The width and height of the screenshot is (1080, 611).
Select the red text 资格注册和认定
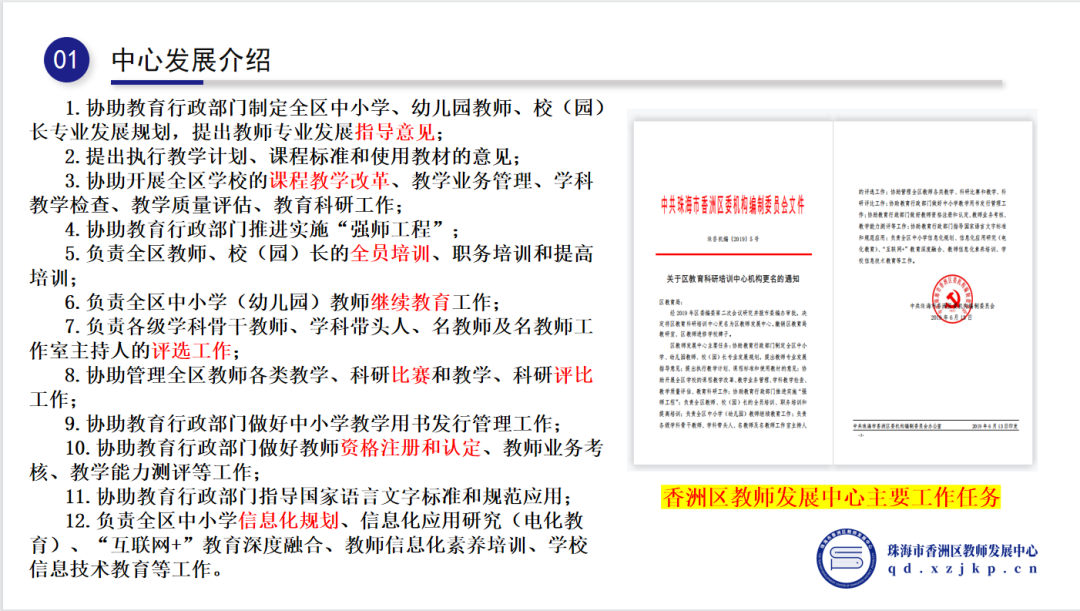tap(411, 448)
